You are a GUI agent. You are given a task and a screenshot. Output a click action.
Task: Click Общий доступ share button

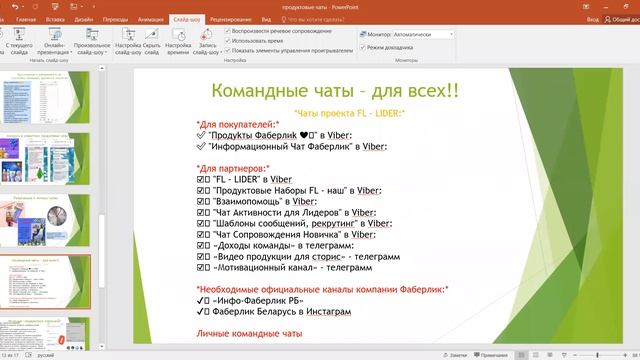(x=622, y=19)
